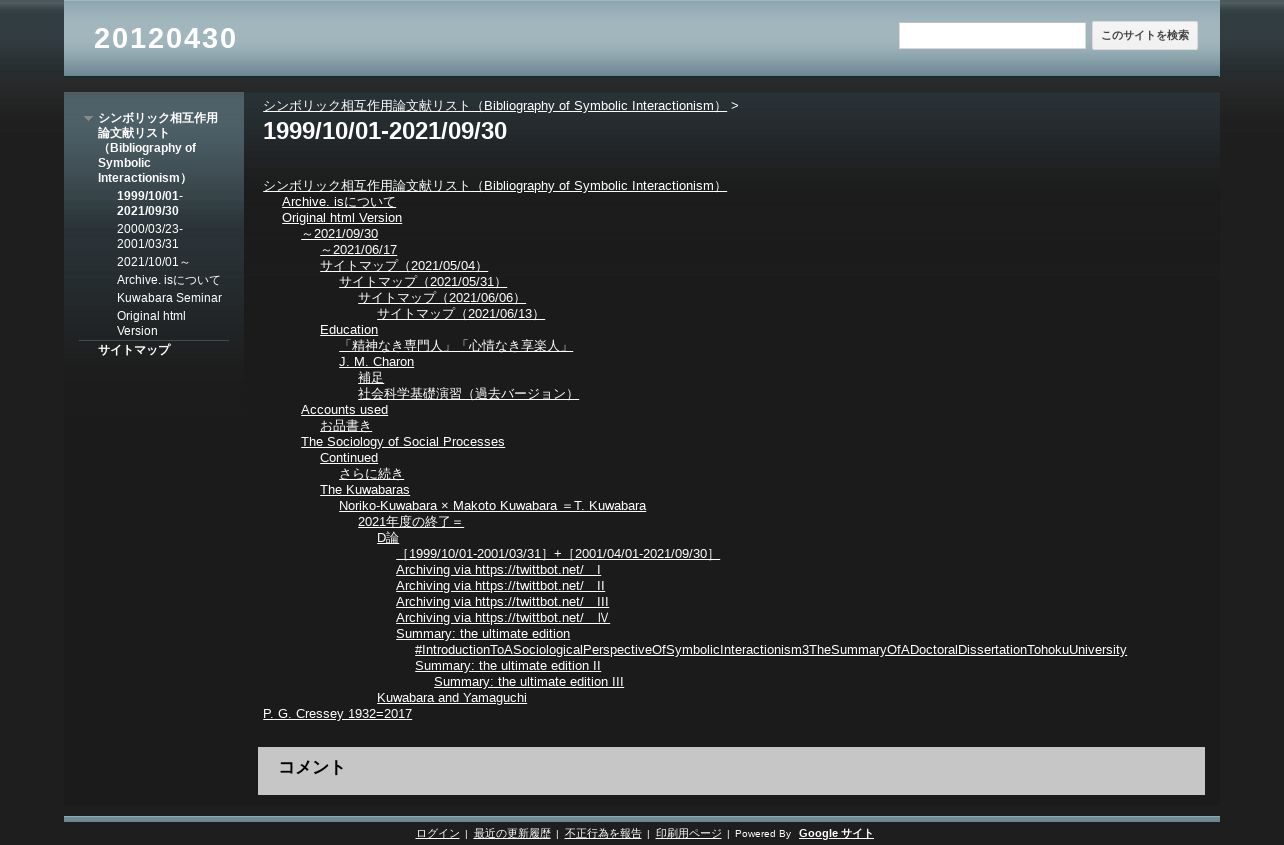Open the ～2021/06/17 link
1284x845 pixels.
point(358,249)
